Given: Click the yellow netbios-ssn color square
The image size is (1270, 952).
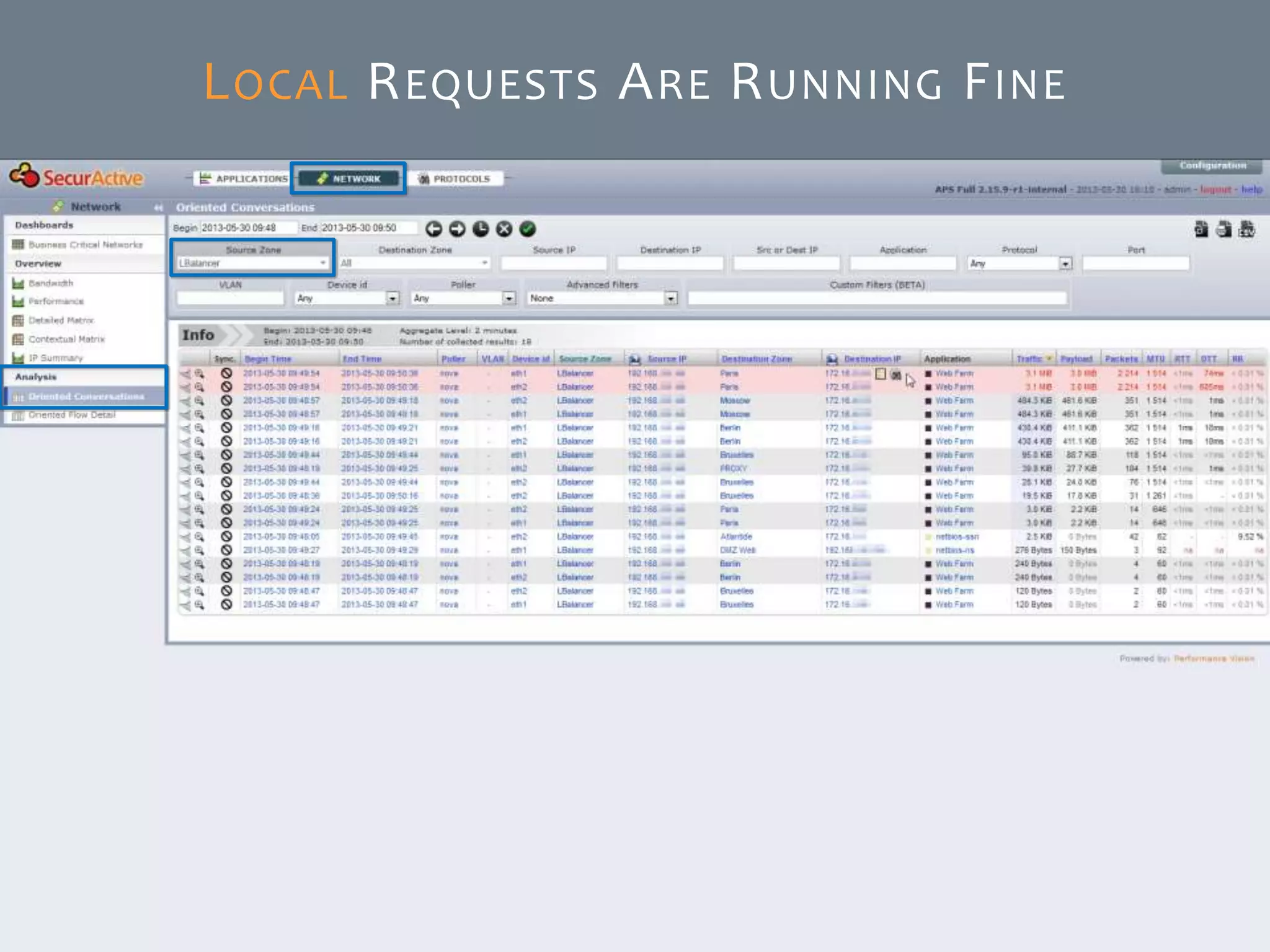Looking at the screenshot, I should [x=928, y=537].
